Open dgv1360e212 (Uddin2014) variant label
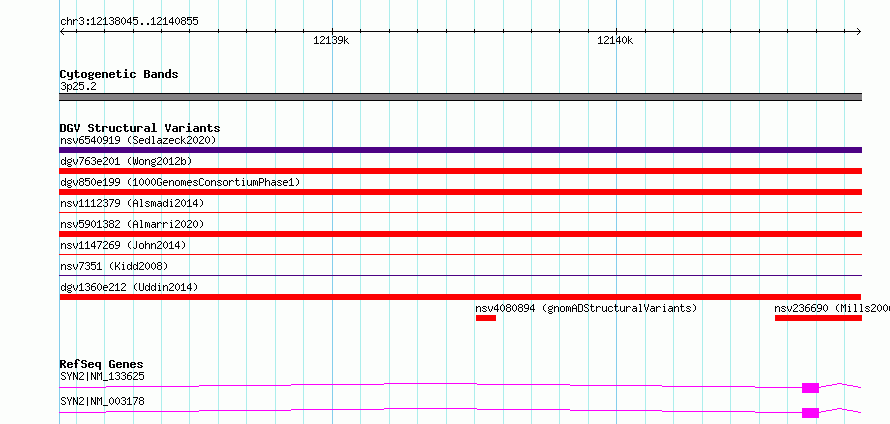 [129, 287]
